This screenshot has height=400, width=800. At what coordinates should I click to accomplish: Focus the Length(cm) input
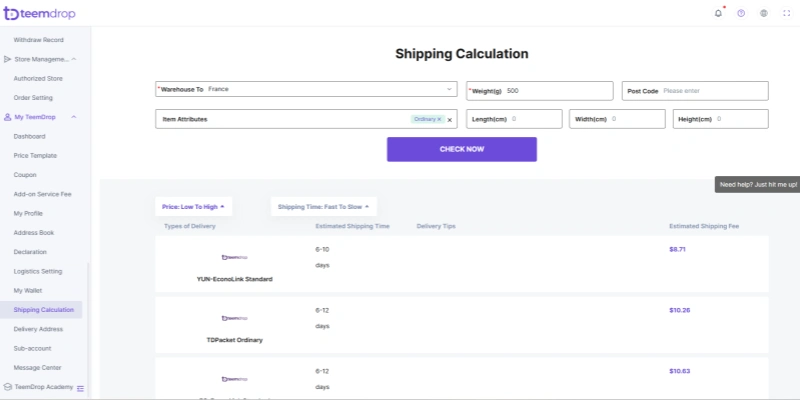coord(514,119)
